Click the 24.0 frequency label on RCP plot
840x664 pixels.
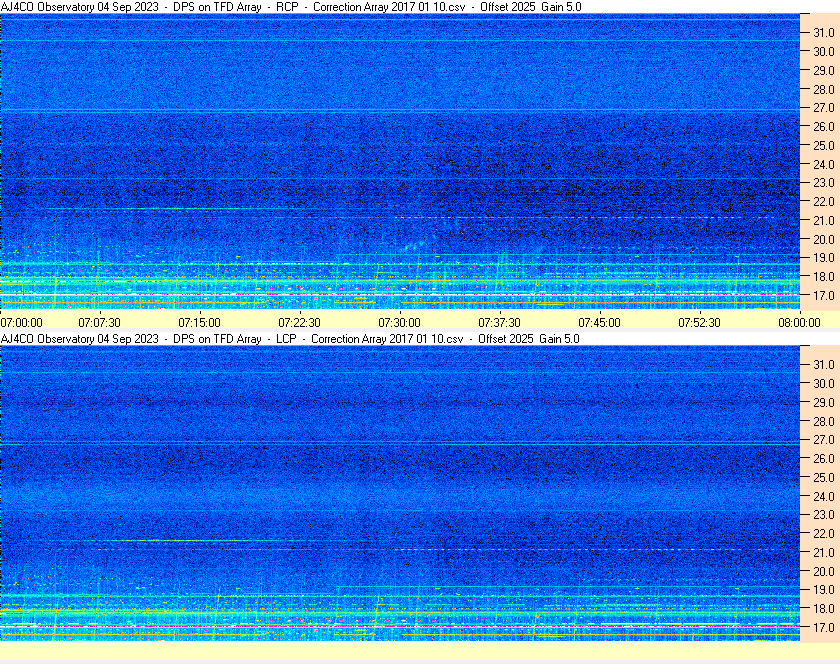click(824, 164)
